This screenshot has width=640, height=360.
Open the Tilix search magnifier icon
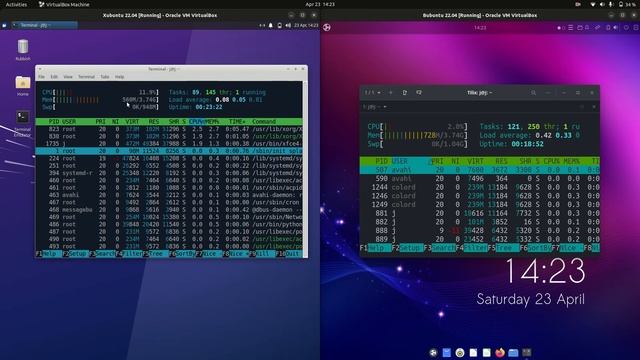point(533,93)
